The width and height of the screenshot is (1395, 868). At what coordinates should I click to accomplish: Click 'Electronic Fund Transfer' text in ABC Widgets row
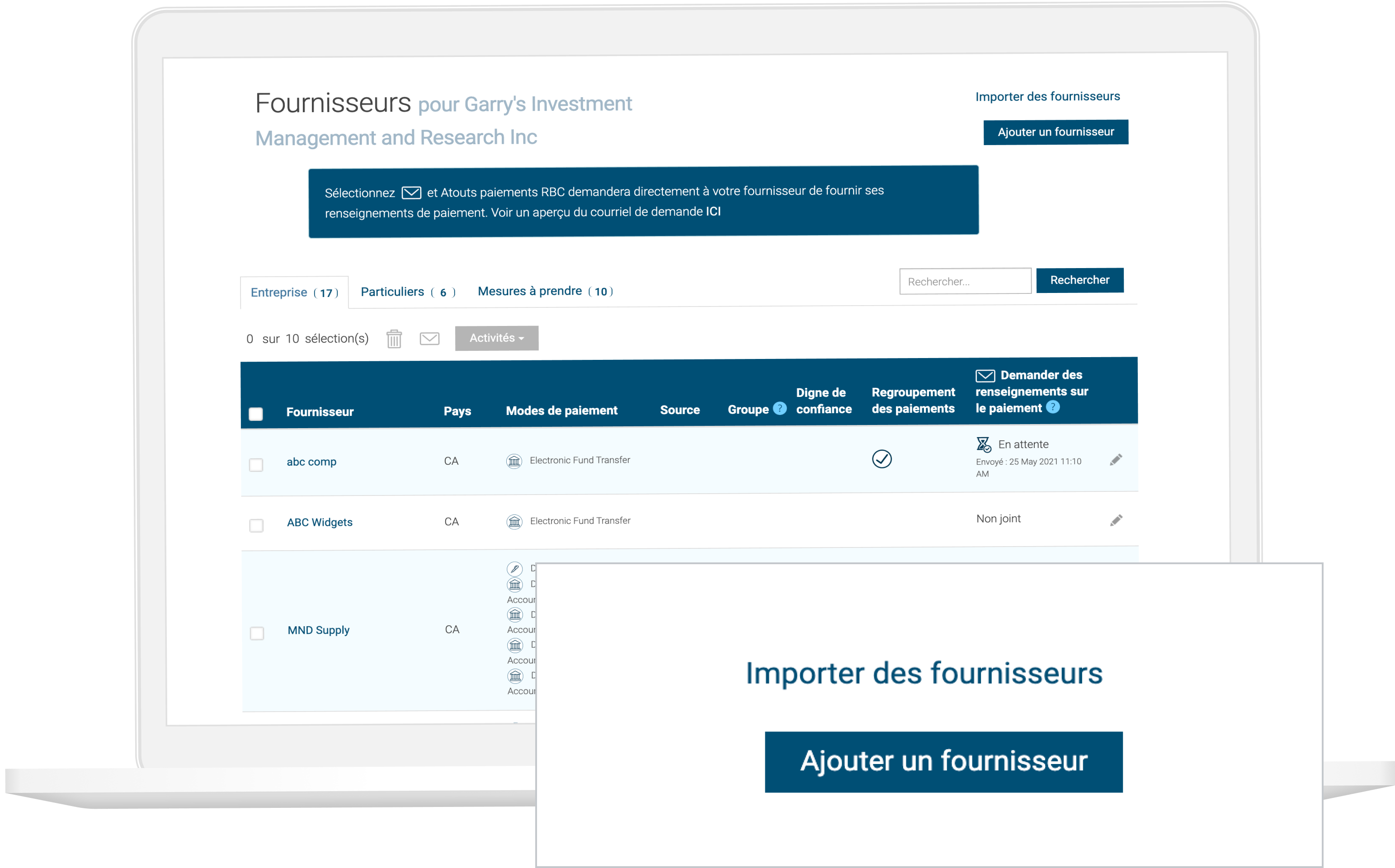(580, 521)
